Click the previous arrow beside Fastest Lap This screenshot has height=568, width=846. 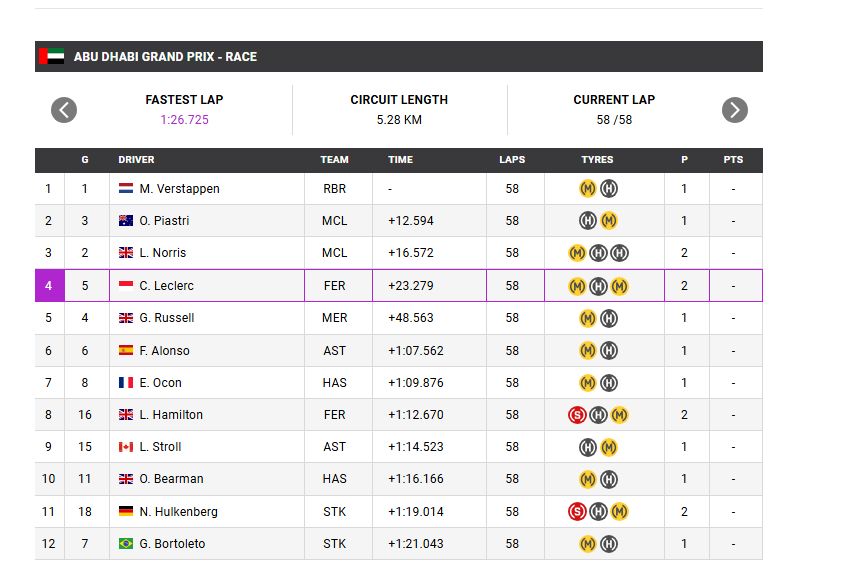pyautogui.click(x=64, y=110)
